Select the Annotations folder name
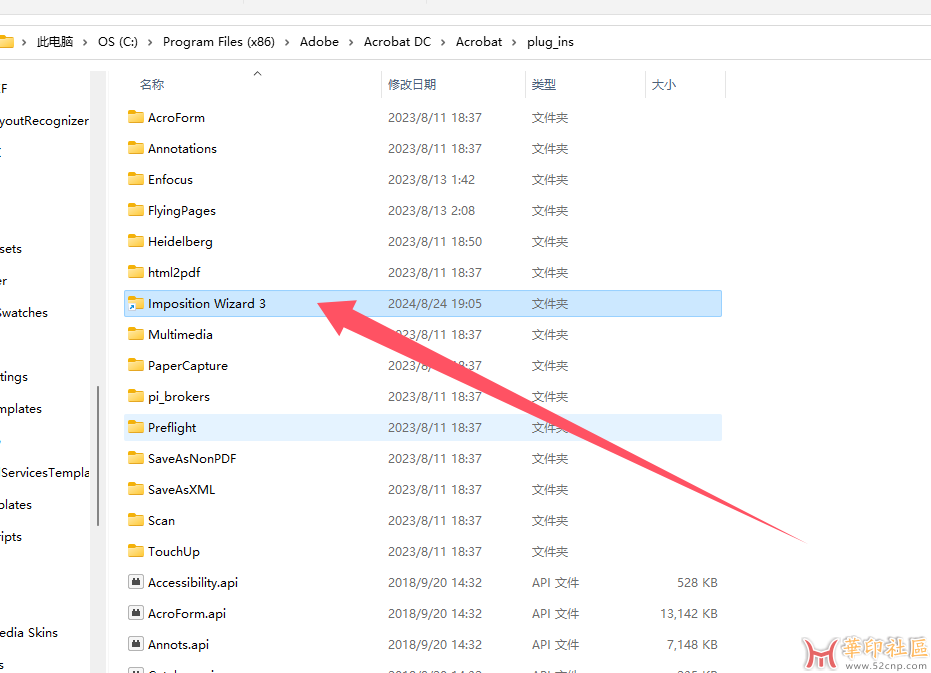Viewport: 931px width, 673px height. 182,148
